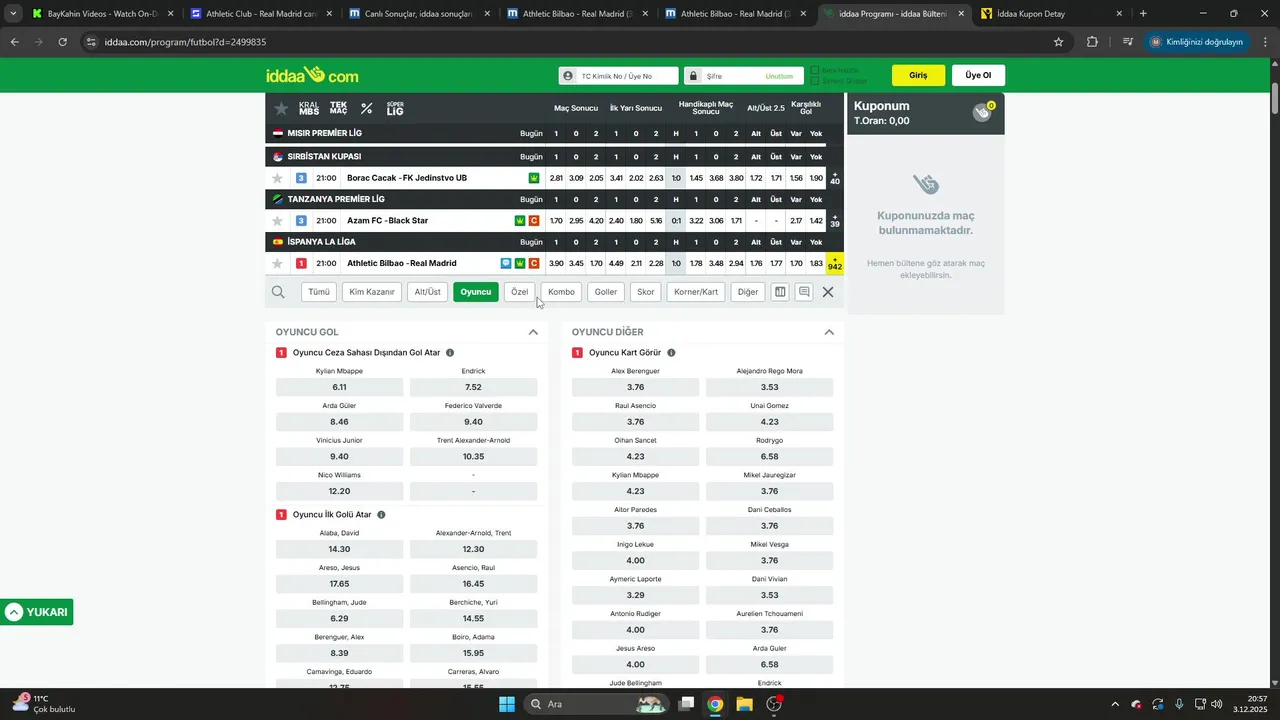Close the market filter panel with X

828,292
